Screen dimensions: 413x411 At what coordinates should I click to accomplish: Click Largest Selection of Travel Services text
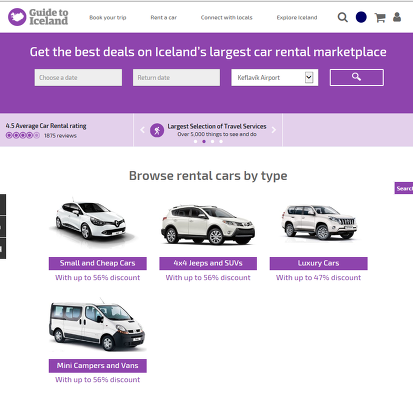click(217, 126)
